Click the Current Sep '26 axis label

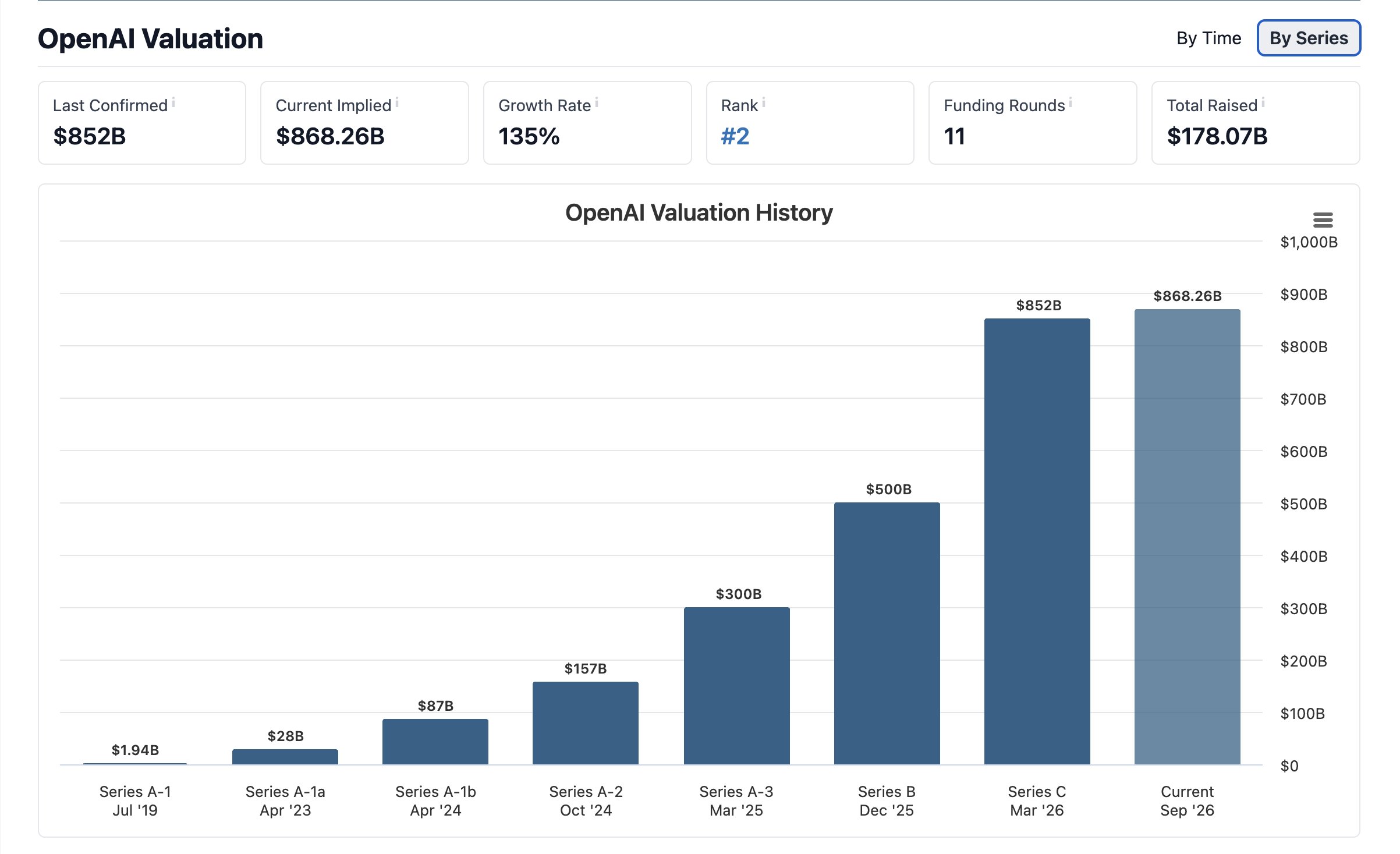[x=1187, y=800]
